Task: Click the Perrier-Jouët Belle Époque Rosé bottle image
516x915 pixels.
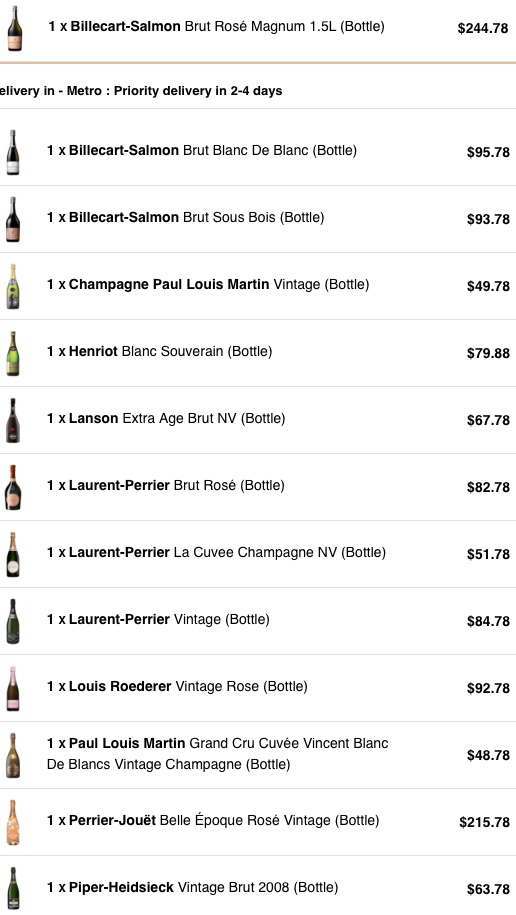Action: (13, 823)
